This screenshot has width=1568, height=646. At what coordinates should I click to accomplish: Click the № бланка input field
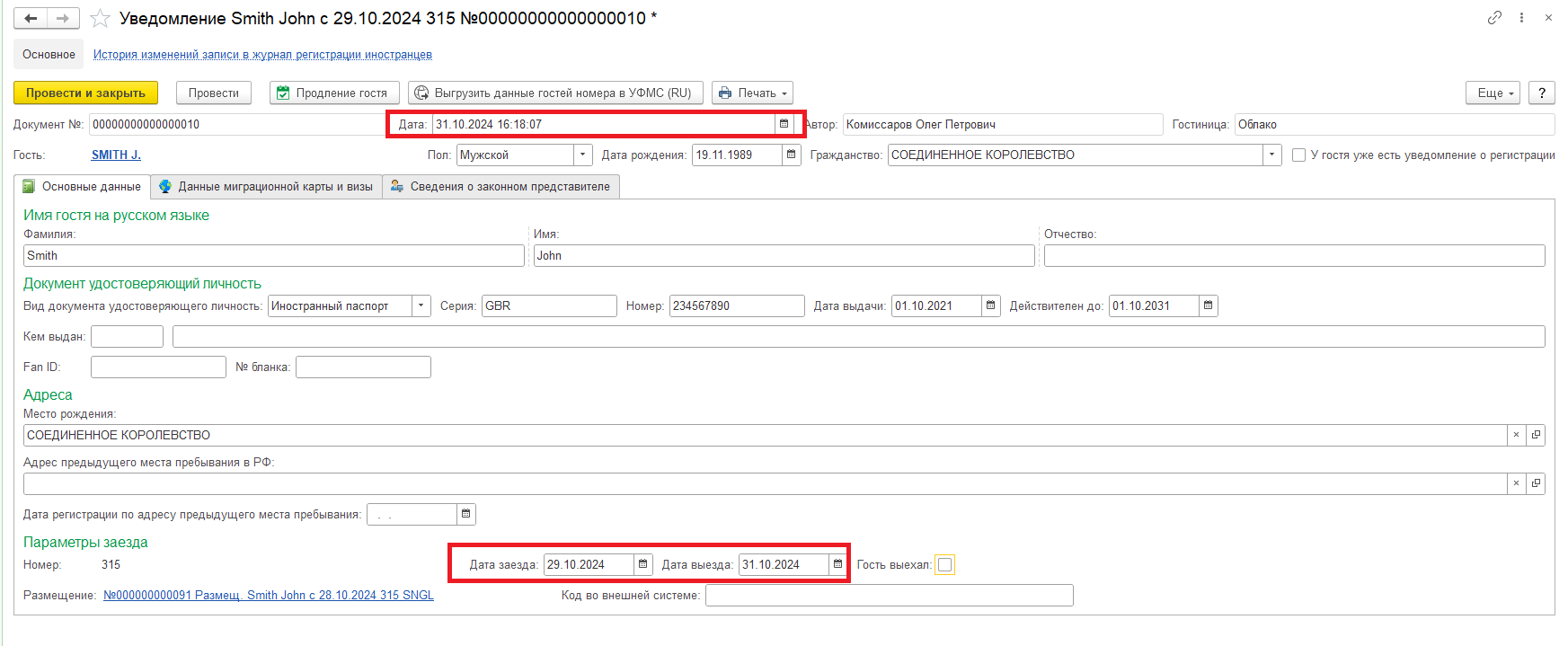point(363,367)
